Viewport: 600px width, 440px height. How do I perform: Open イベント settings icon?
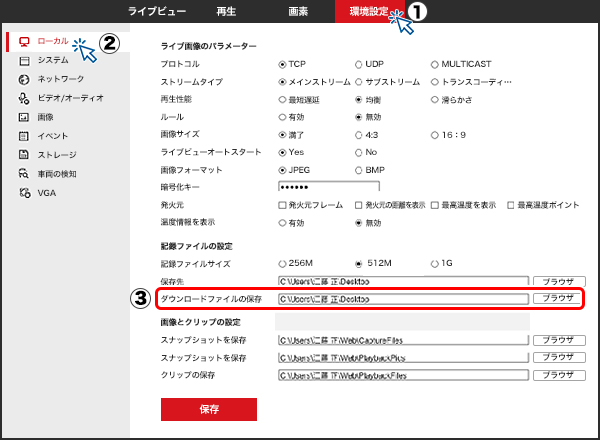click(x=24, y=136)
